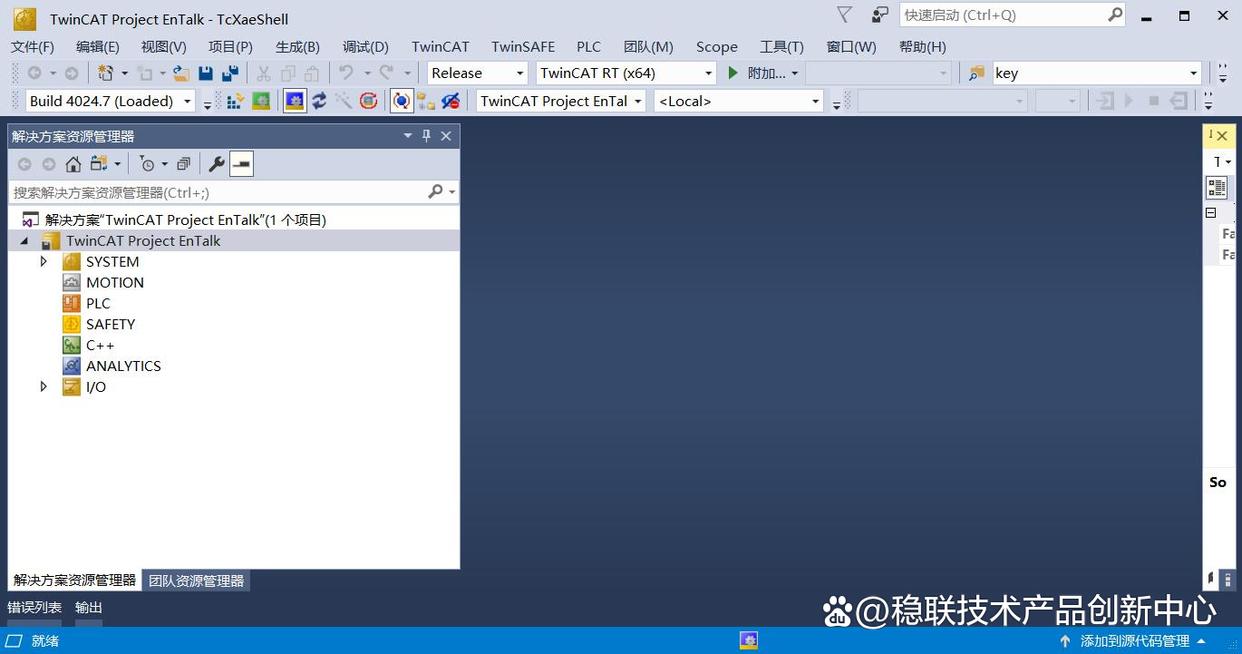Toggle the blue TwinCAT Config Mode icon
The width and height of the screenshot is (1242, 654).
pyautogui.click(x=295, y=101)
